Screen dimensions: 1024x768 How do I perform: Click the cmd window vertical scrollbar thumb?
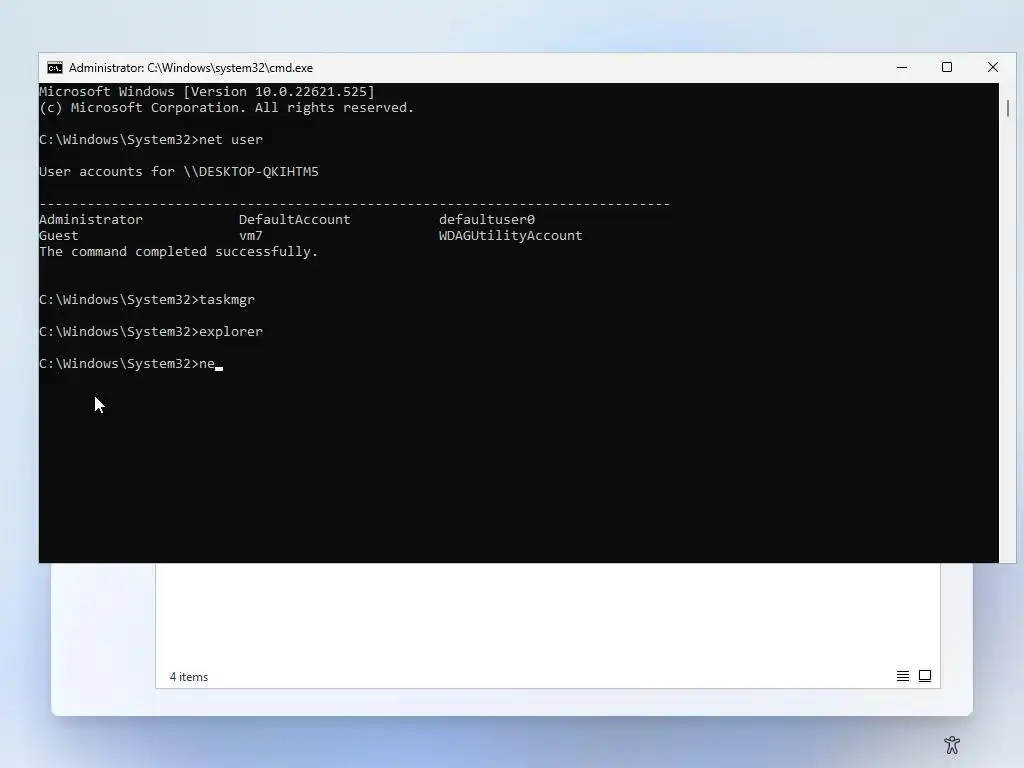(1008, 108)
